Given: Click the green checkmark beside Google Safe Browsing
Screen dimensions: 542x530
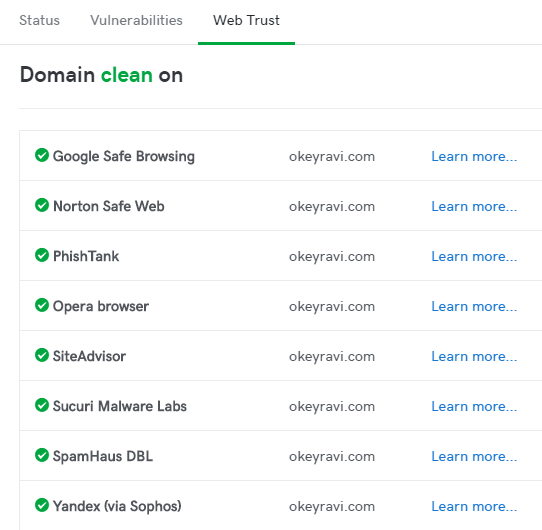Looking at the screenshot, I should 42,155.
